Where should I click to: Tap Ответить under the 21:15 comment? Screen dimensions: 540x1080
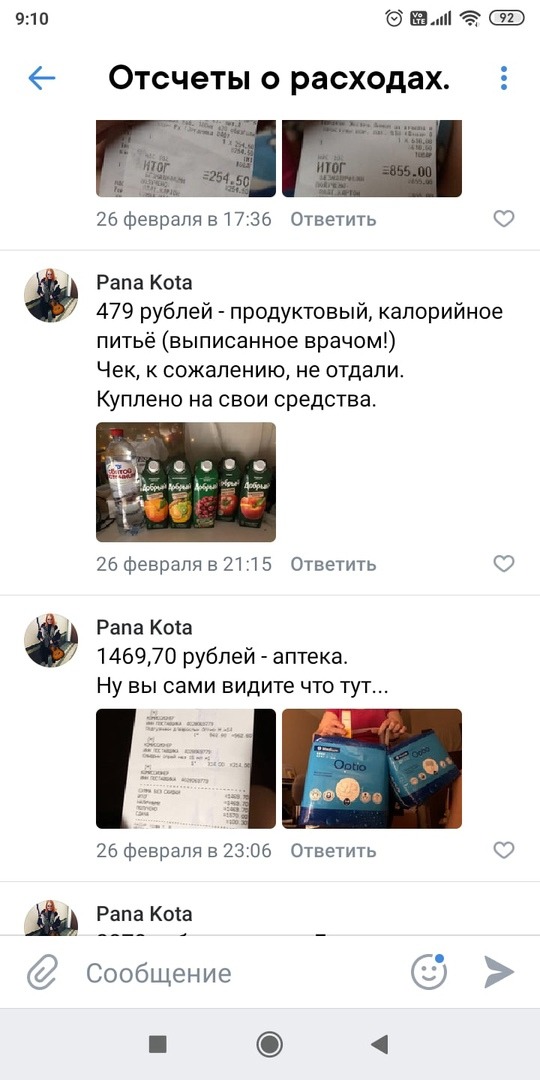[x=333, y=565]
